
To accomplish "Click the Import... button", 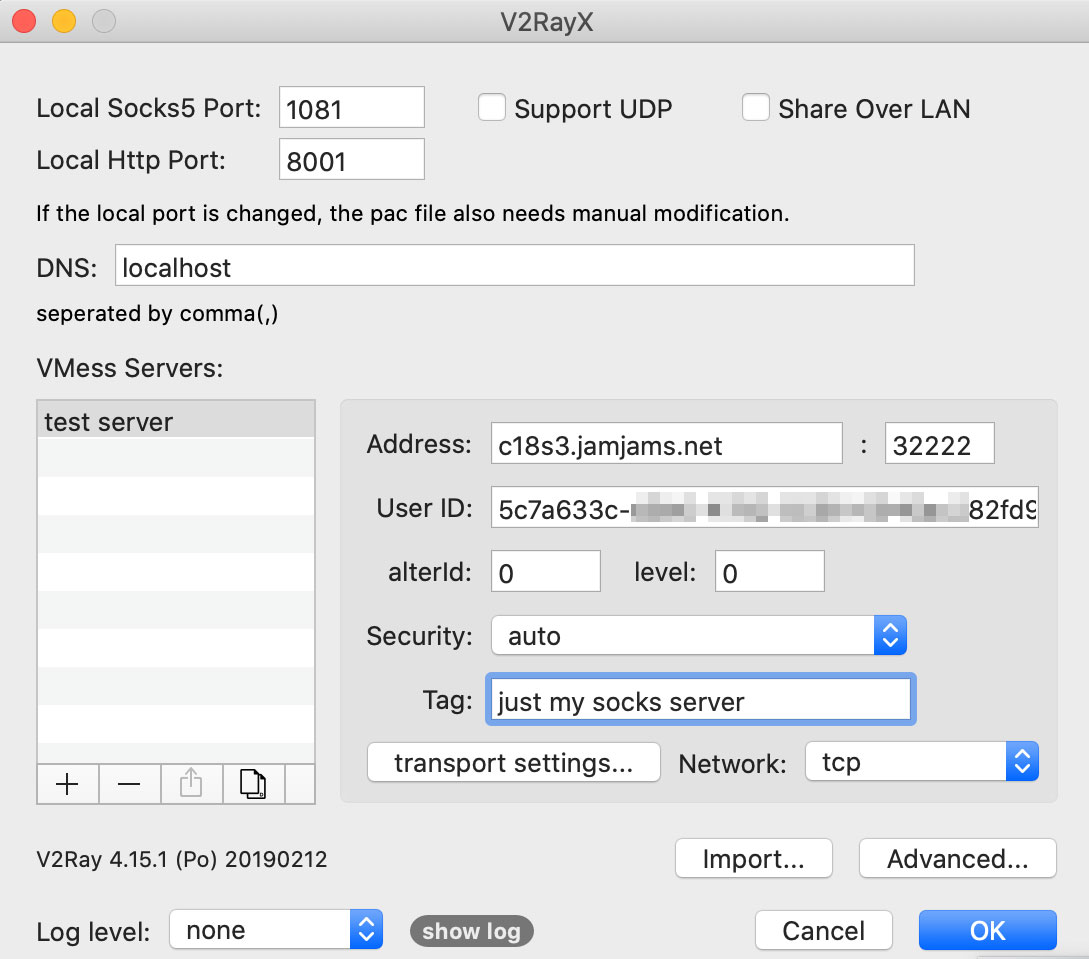I will [x=754, y=858].
